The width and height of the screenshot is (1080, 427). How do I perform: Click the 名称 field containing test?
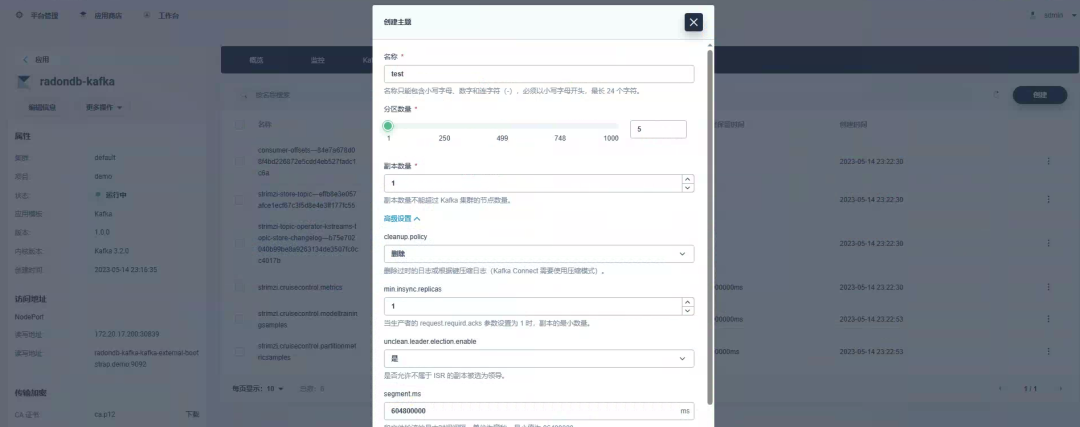pos(539,74)
